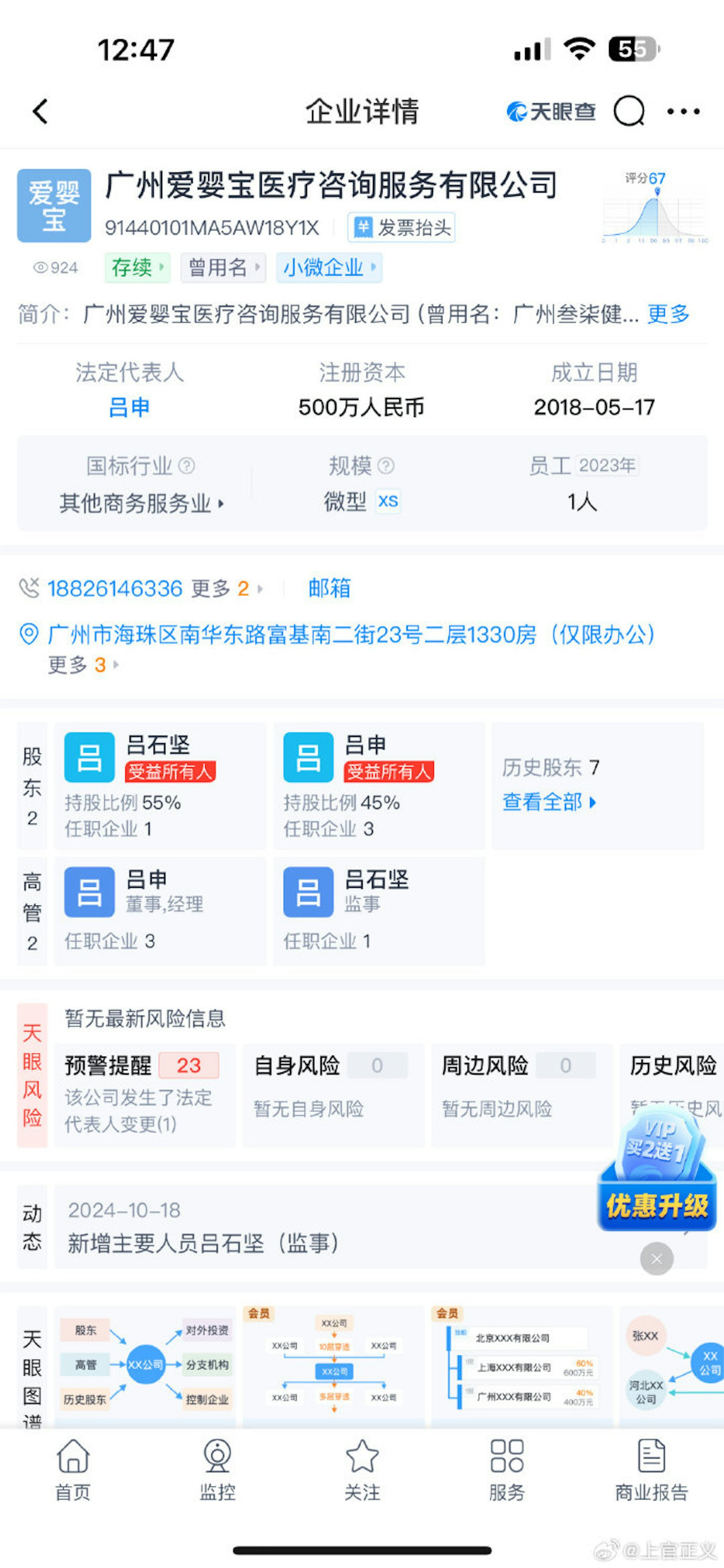The image size is (724, 1568).
Task: Tap the back arrow icon
Action: pos(40,112)
